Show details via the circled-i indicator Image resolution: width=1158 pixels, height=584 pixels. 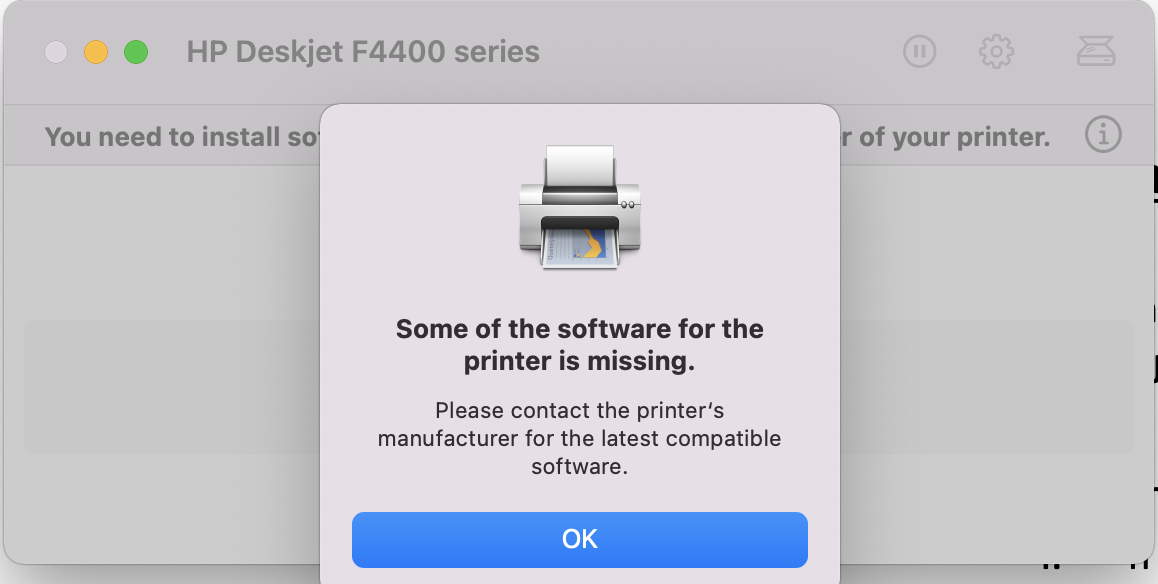pyautogui.click(x=1102, y=136)
